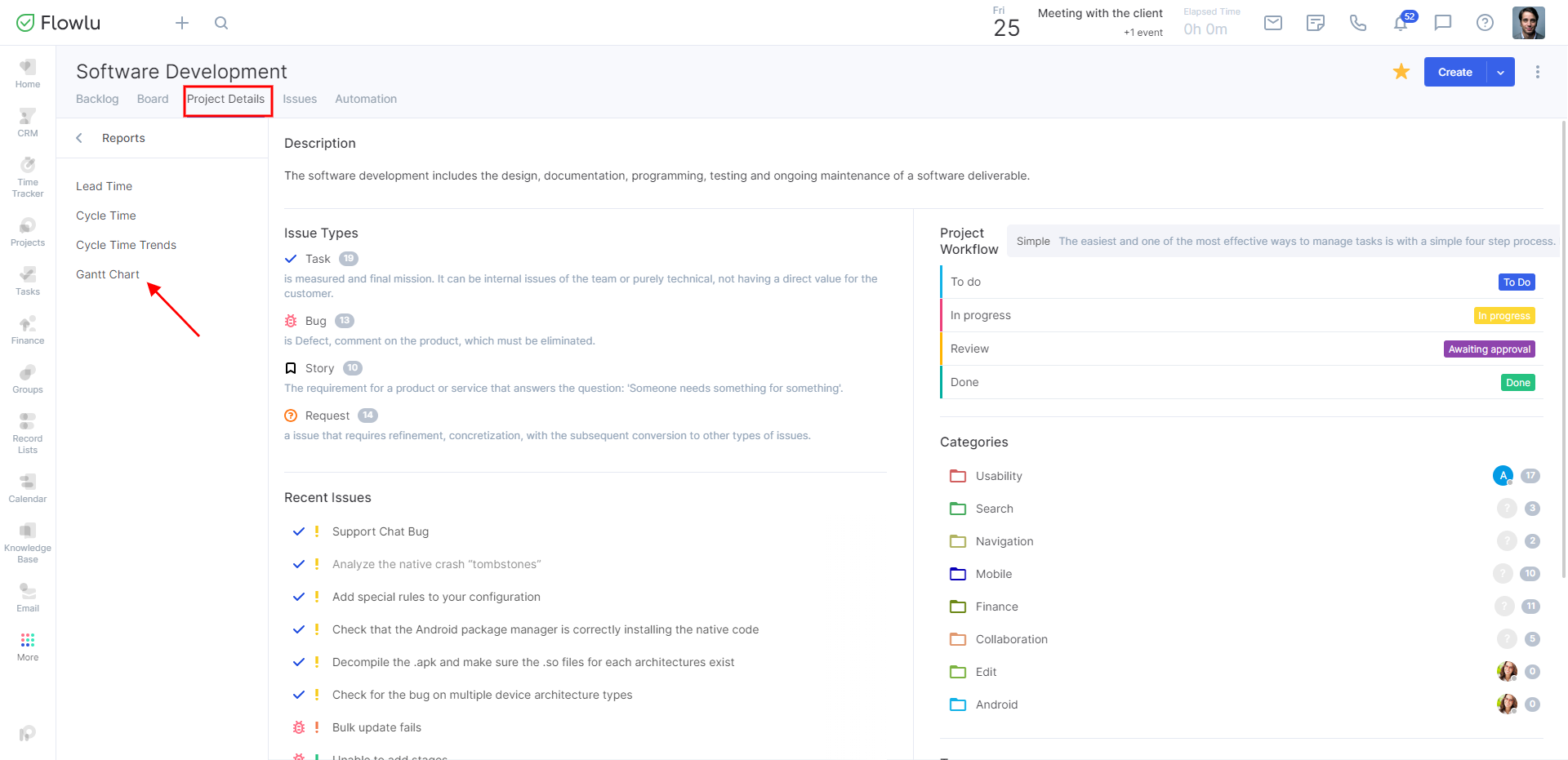Open the CRM module from the sidebar
The image size is (1568, 760).
(x=27, y=122)
